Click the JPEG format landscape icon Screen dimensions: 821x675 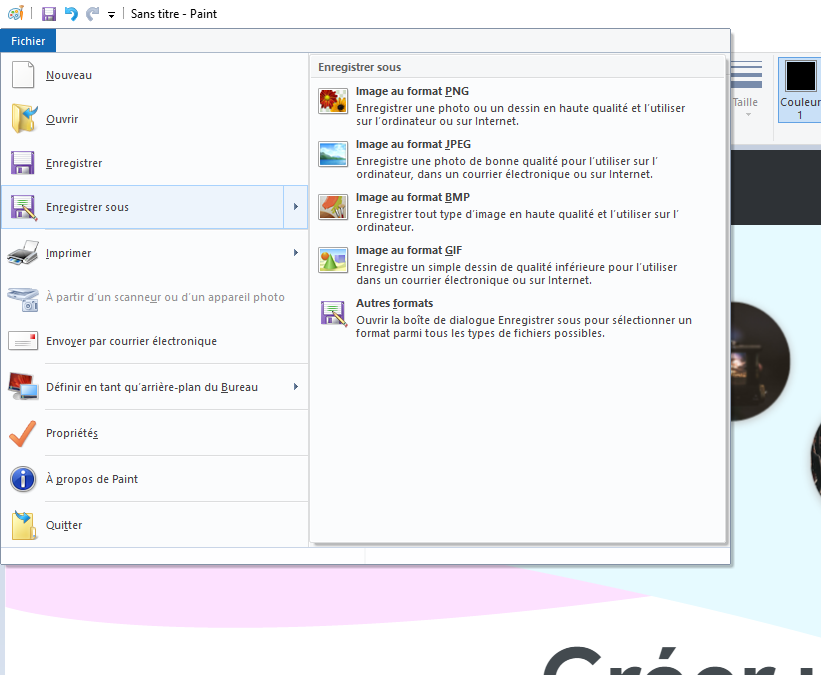click(x=333, y=154)
